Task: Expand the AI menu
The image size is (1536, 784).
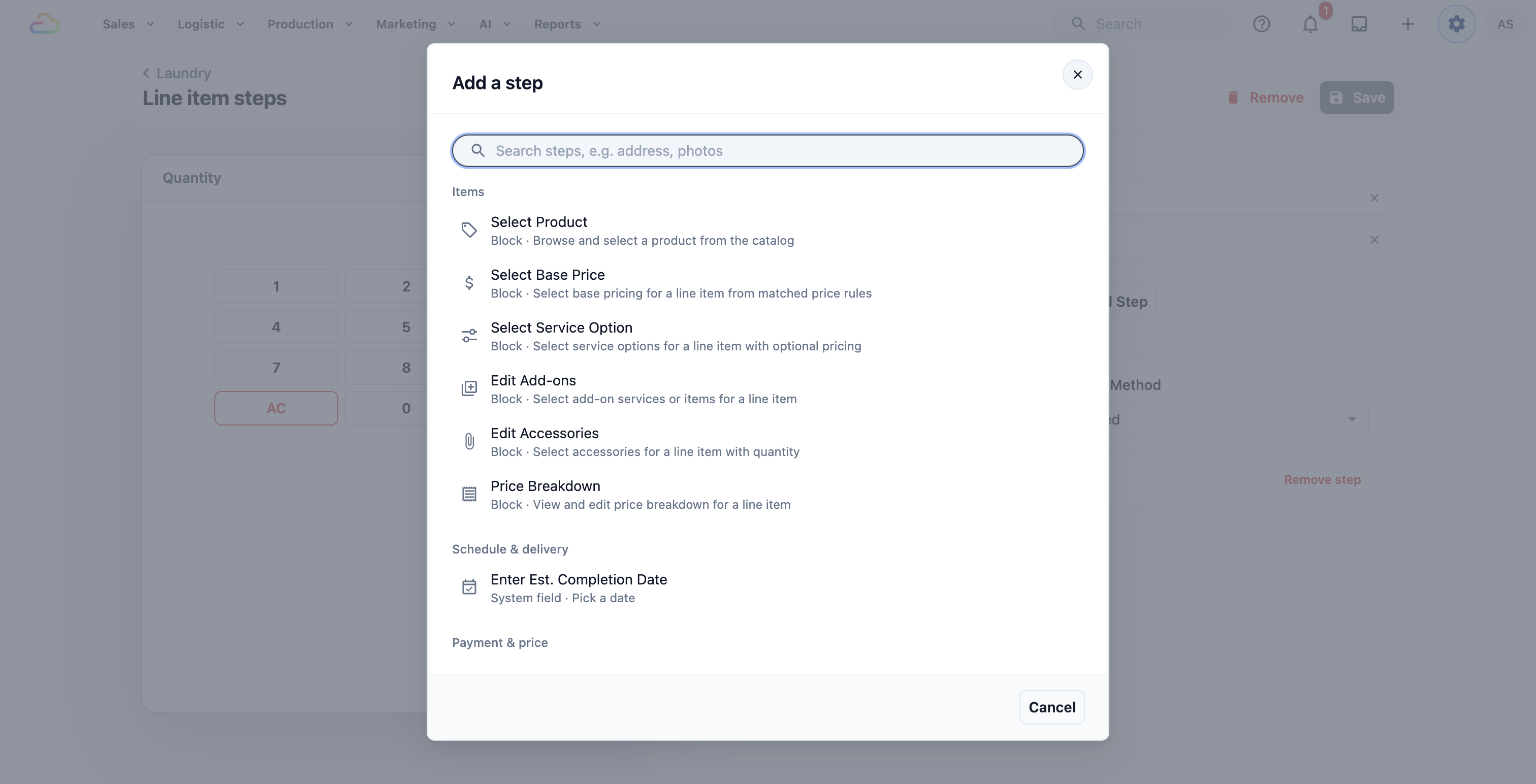Action: [x=495, y=24]
